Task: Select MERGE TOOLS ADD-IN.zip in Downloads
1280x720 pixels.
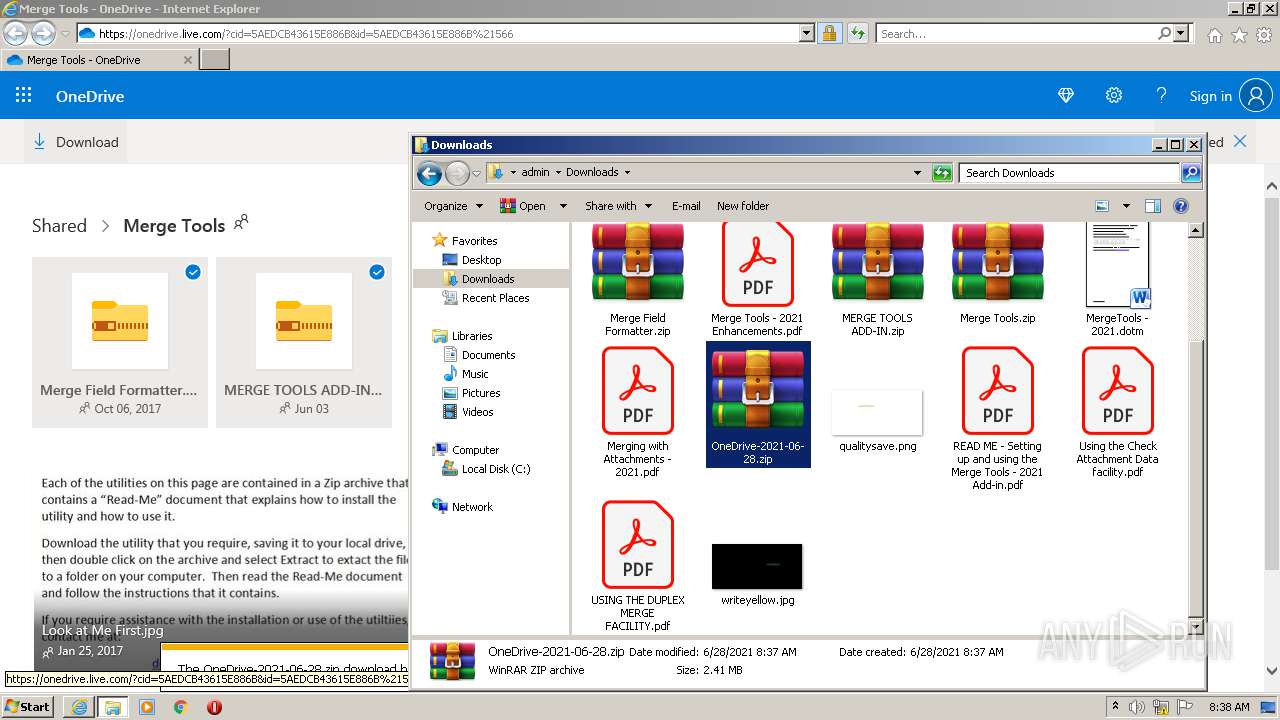Action: [x=877, y=281]
